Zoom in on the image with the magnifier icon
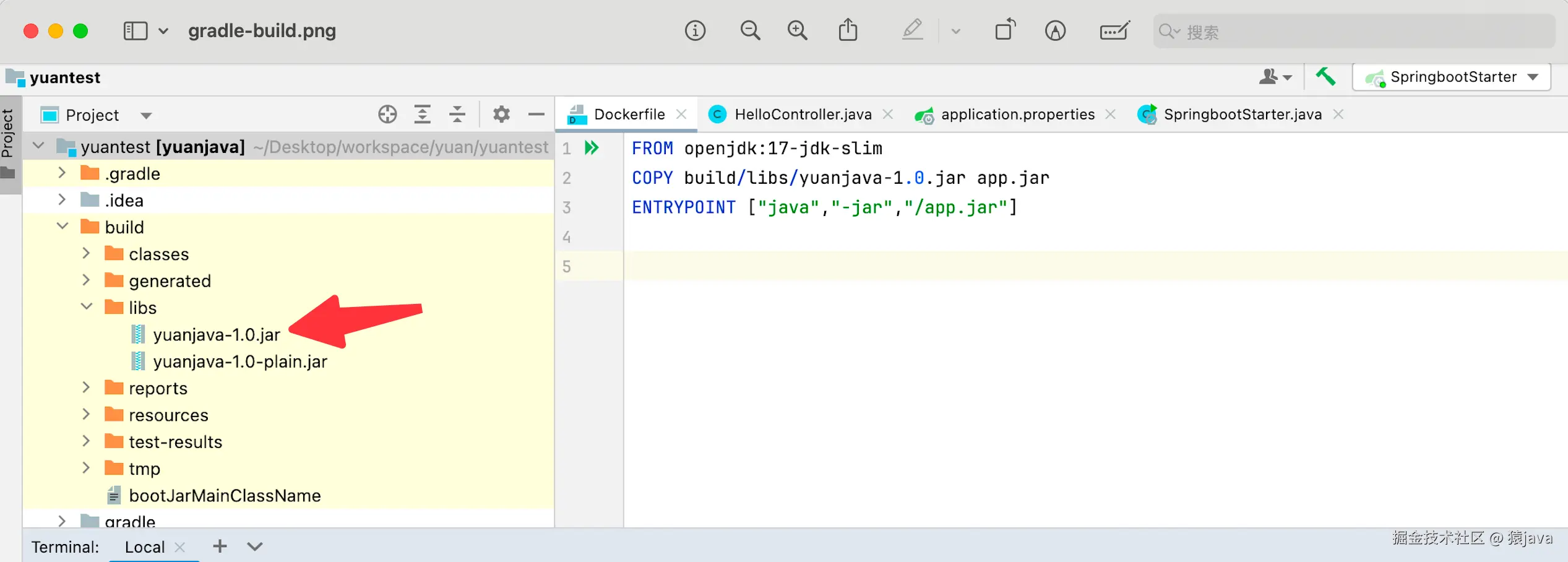The height and width of the screenshot is (562, 1568). (x=797, y=30)
